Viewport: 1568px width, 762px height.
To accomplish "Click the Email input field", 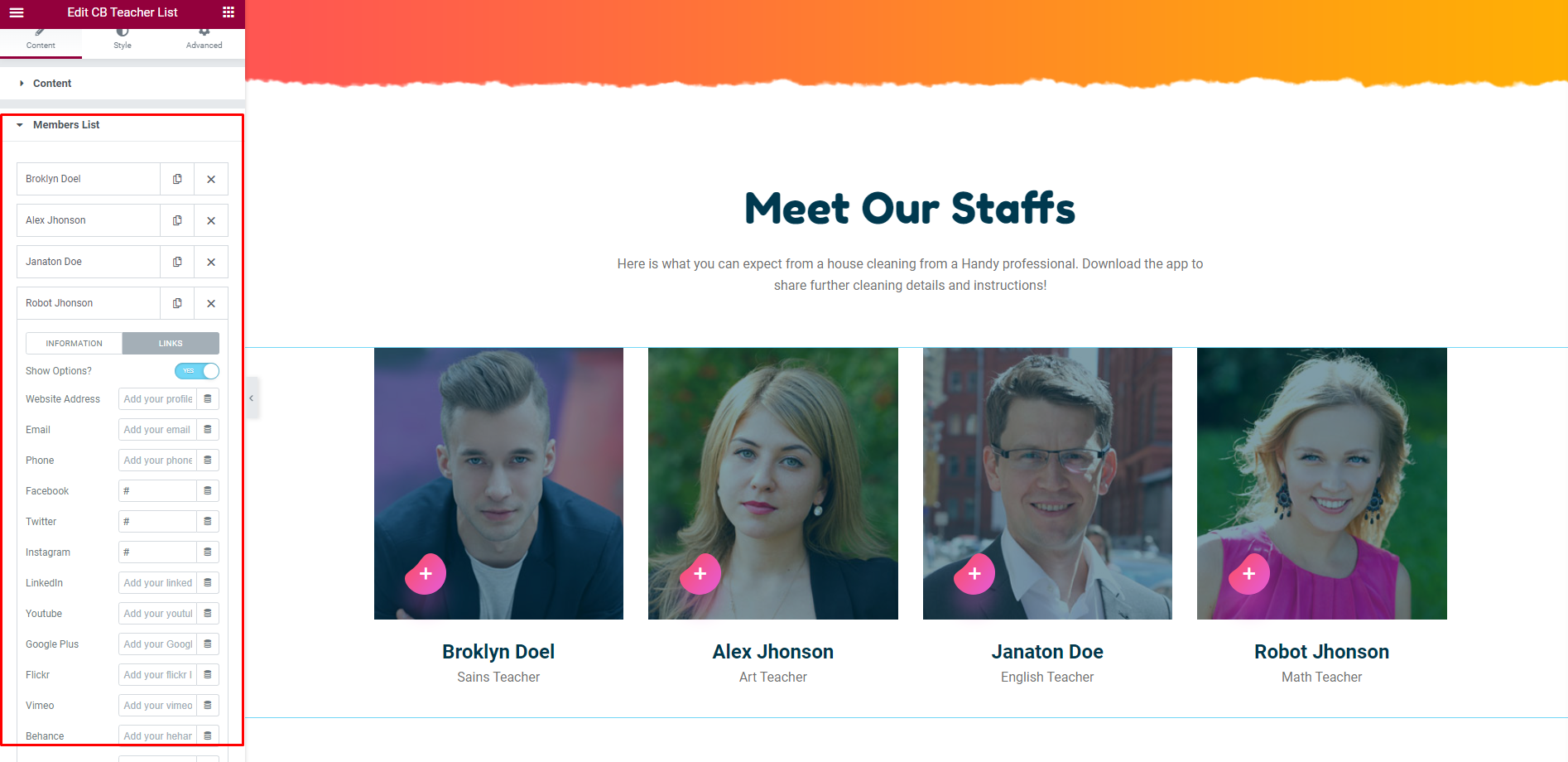I will pos(157,430).
